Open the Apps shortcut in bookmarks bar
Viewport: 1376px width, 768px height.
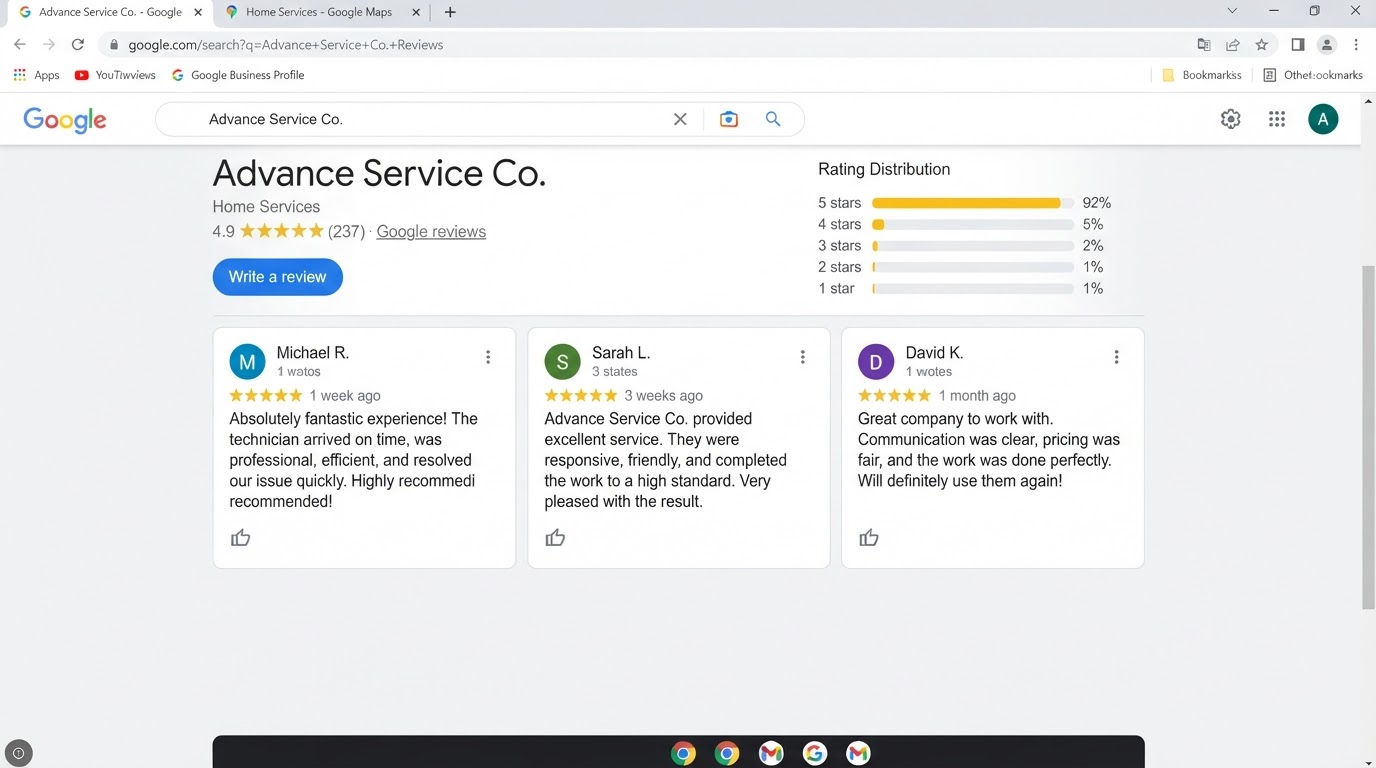click(36, 75)
